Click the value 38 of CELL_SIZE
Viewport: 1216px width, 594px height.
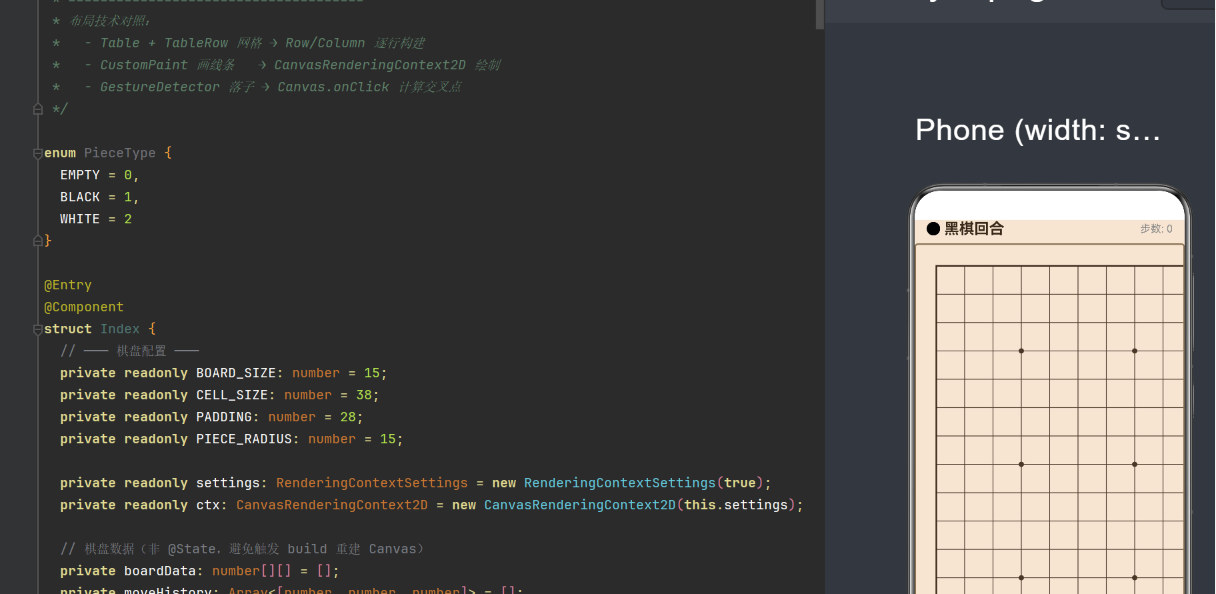pyautogui.click(x=364, y=395)
